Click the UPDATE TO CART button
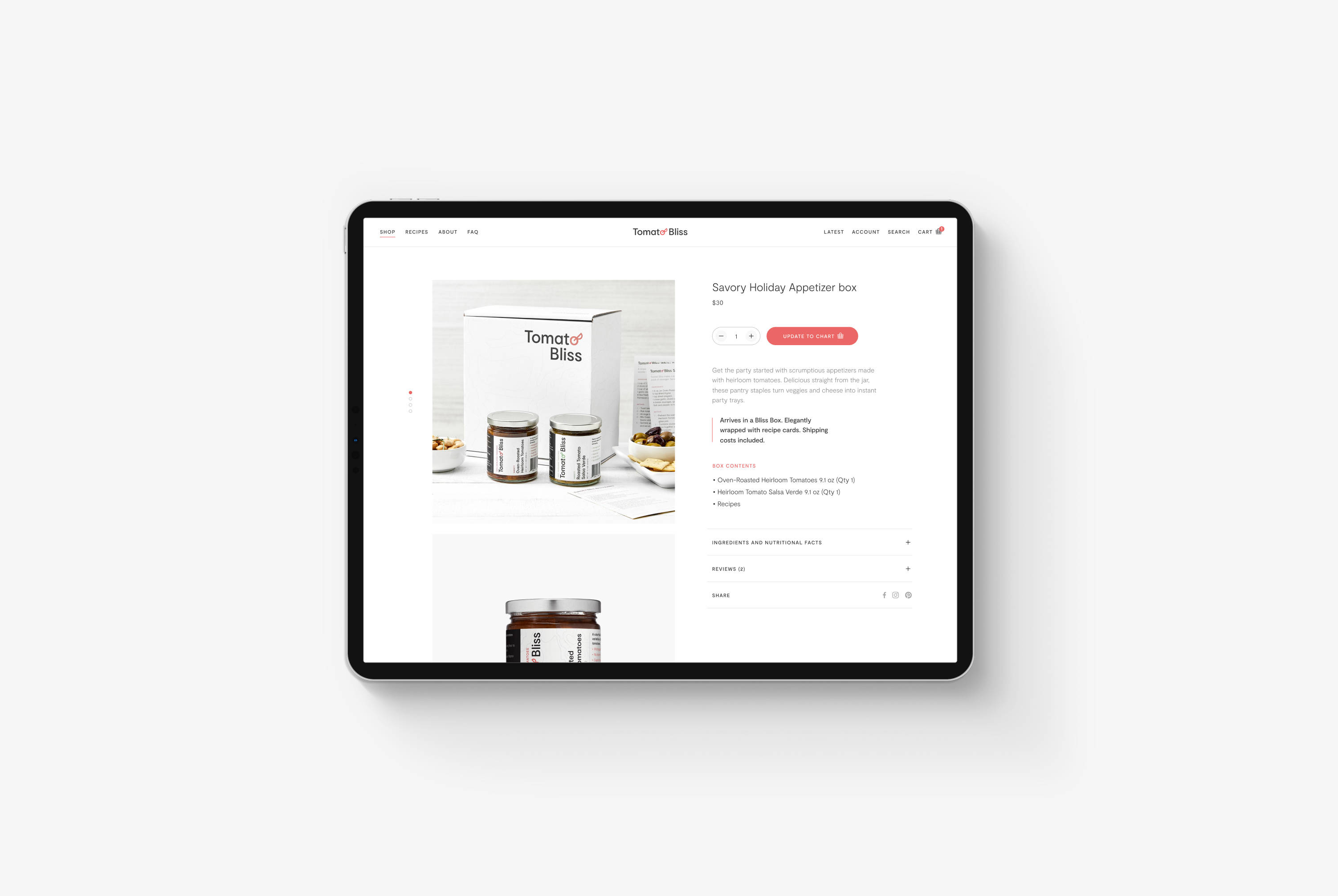This screenshot has height=896, width=1338. coord(812,336)
